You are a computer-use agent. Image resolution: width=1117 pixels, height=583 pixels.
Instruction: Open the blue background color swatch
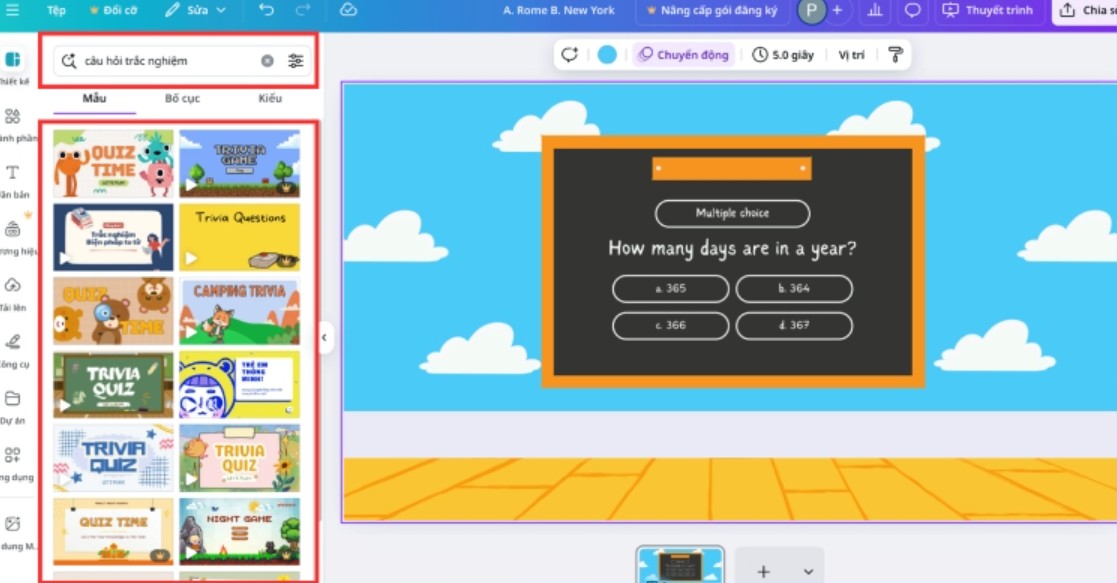(x=607, y=55)
